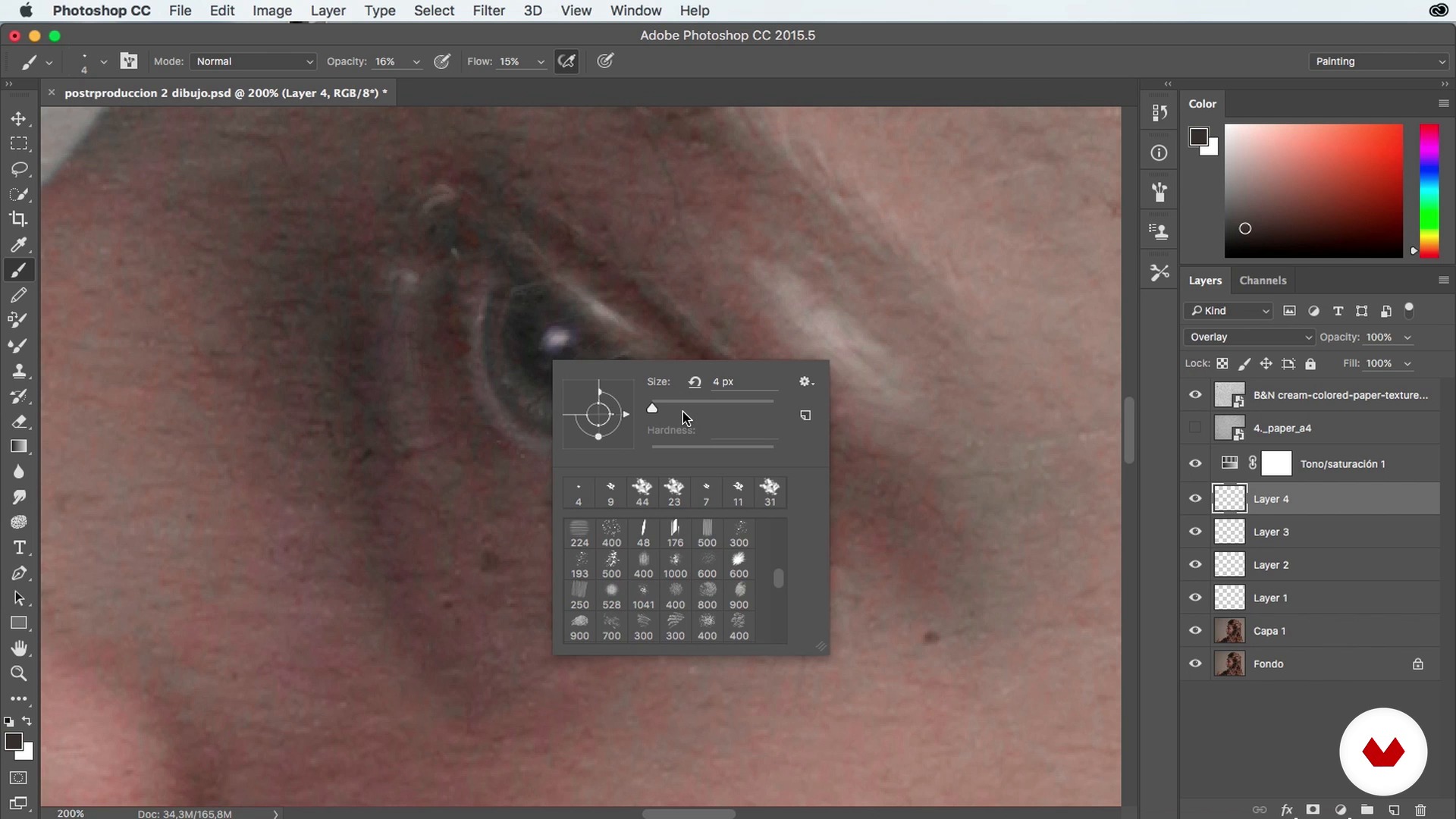The image size is (1456, 819).
Task: Open the brush panel toggle icon
Action: [x=129, y=61]
